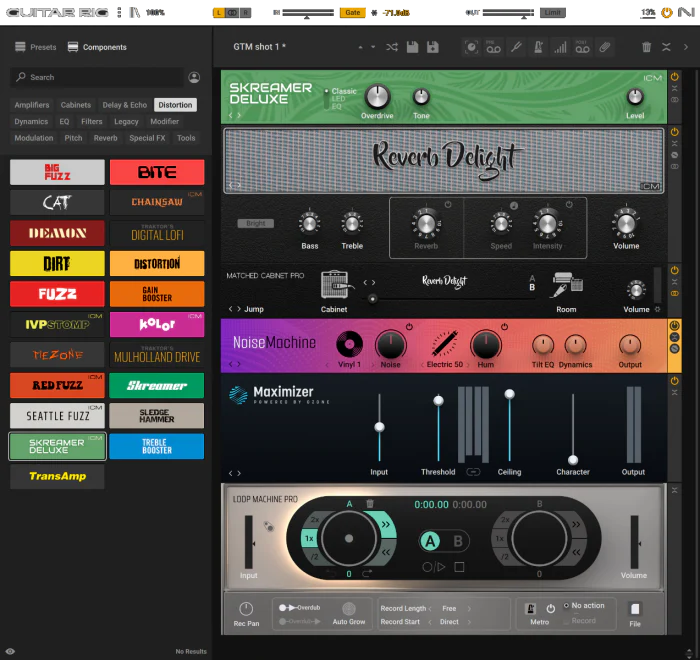Image resolution: width=700 pixels, height=660 pixels.
Task: Select the Reverb category
Action: click(x=105, y=138)
